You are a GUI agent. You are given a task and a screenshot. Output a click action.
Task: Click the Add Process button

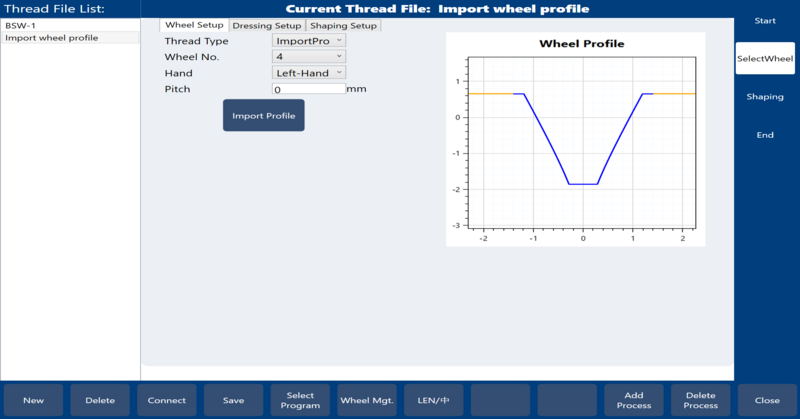(x=634, y=400)
